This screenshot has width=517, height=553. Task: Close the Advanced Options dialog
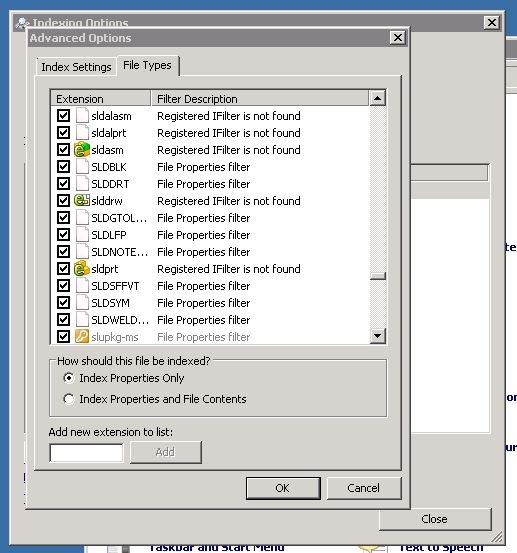click(x=397, y=37)
